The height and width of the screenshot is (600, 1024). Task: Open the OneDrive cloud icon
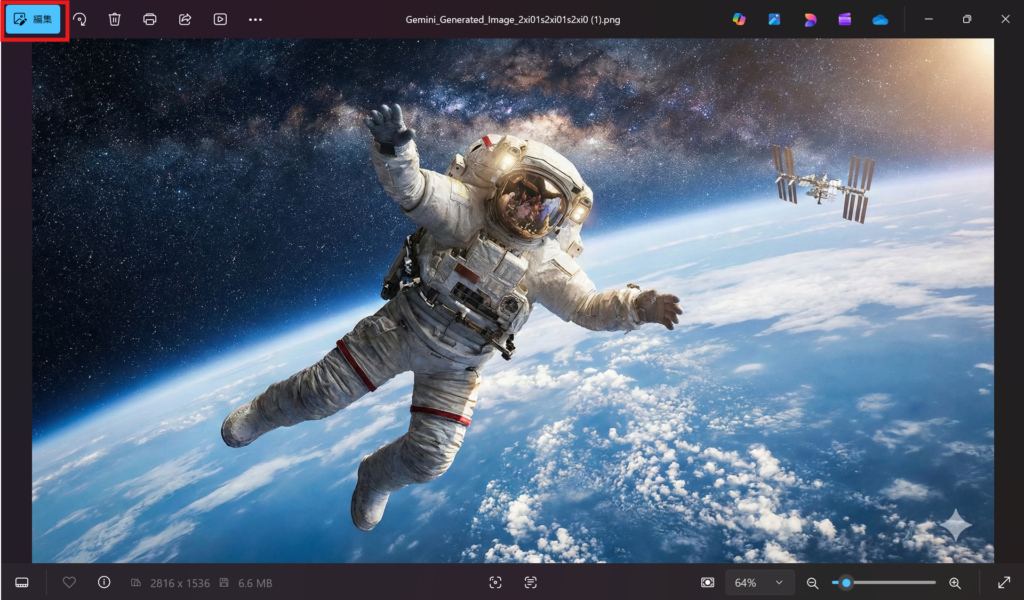click(880, 19)
